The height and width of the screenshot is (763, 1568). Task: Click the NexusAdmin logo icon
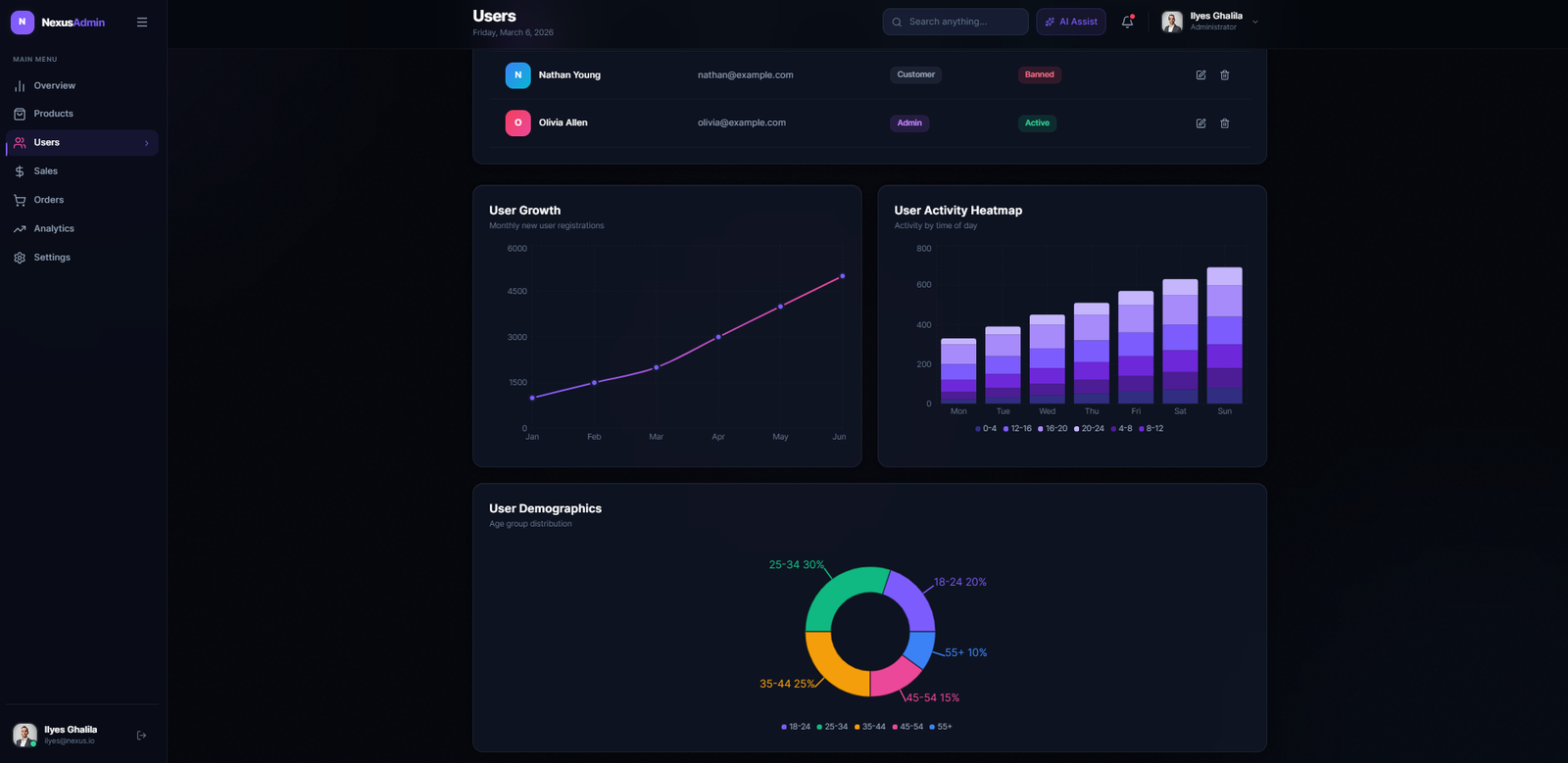point(23,22)
